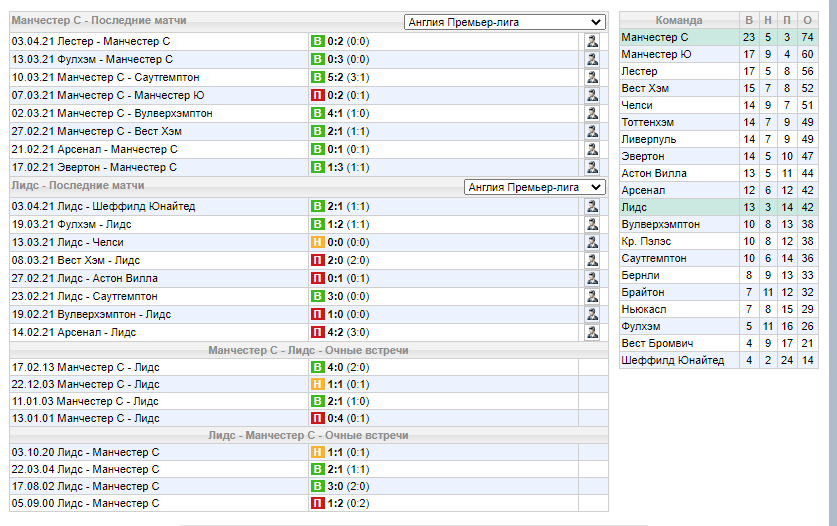Select Шеффилд Юнайтед team in standings
This screenshot has height=526, width=837.
(673, 360)
